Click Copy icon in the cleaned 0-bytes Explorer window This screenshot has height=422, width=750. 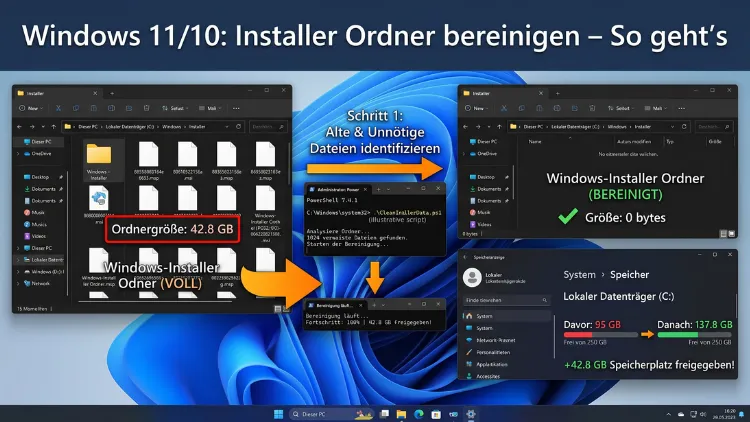(x=521, y=108)
